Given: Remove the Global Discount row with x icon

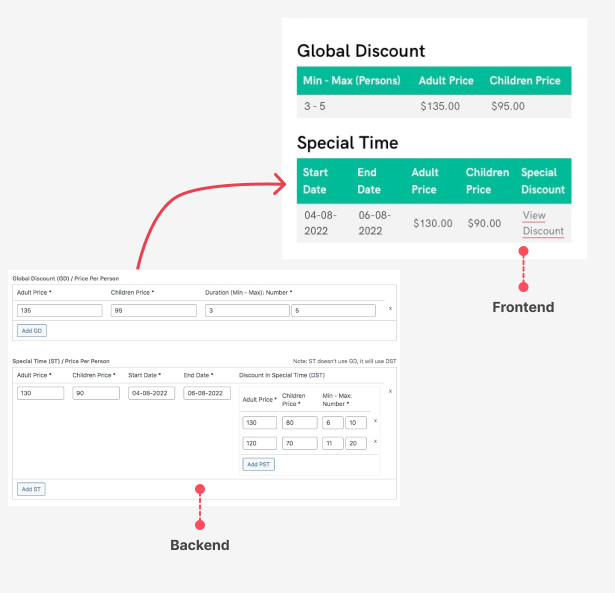Looking at the screenshot, I should [x=390, y=309].
